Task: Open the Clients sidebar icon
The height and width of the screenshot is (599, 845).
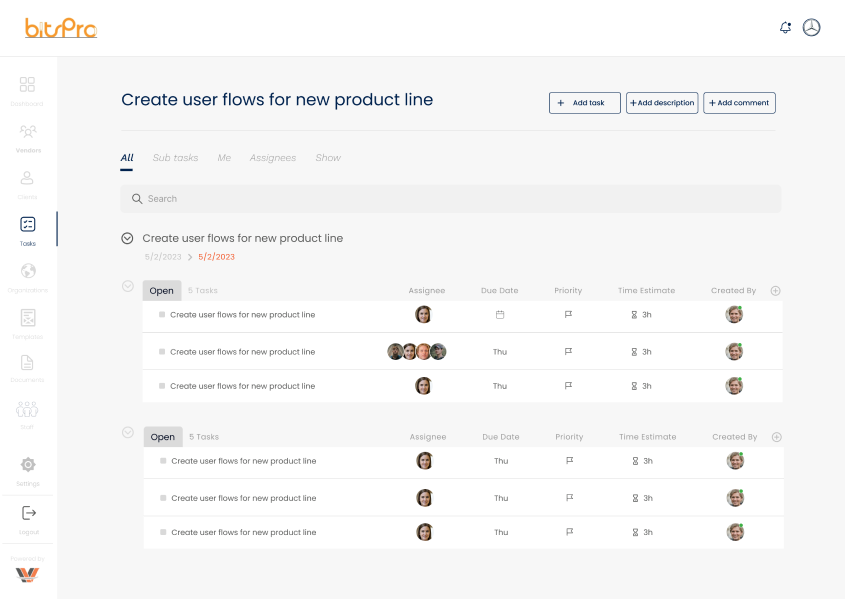Action: [27, 178]
